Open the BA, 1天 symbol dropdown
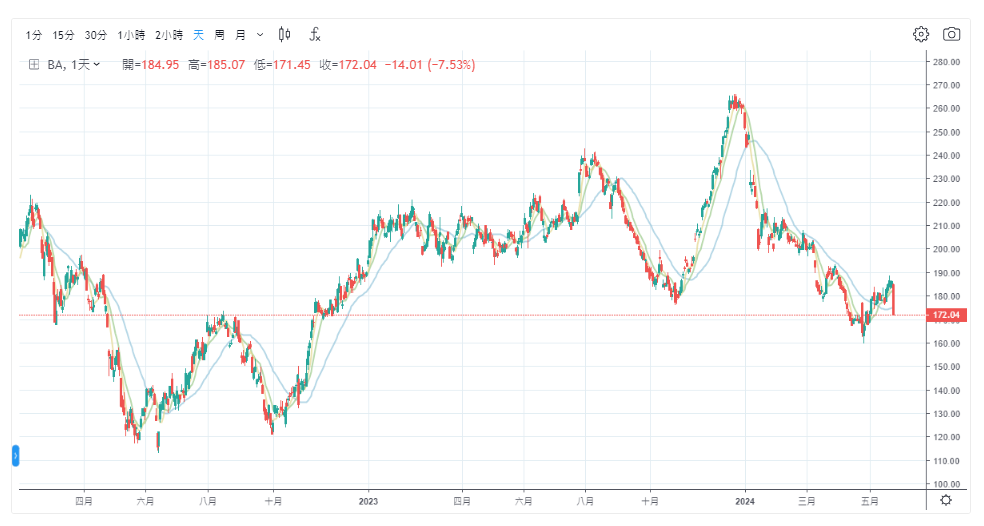984x526 pixels. coord(74,65)
